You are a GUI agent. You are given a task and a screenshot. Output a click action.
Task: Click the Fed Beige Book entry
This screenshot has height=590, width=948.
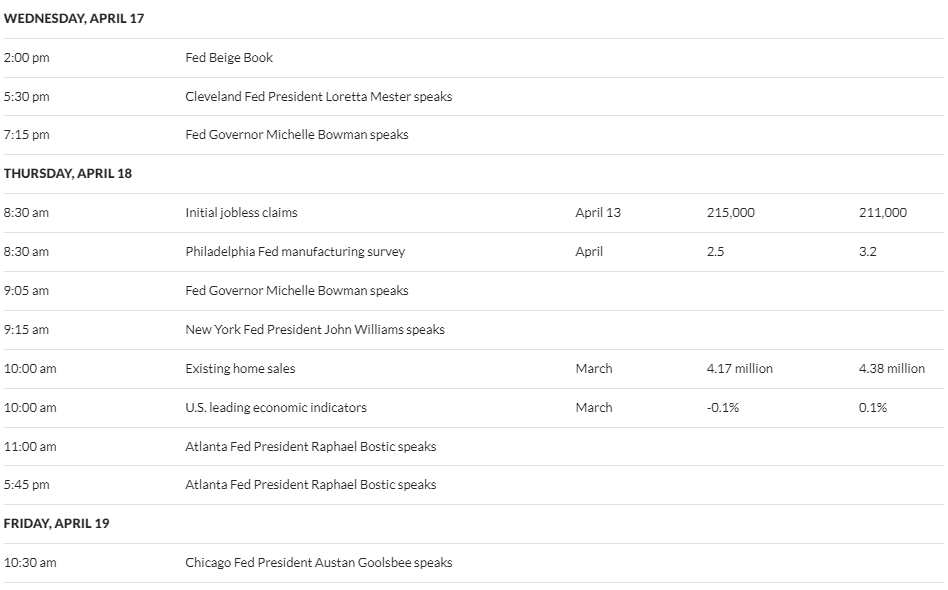point(229,57)
